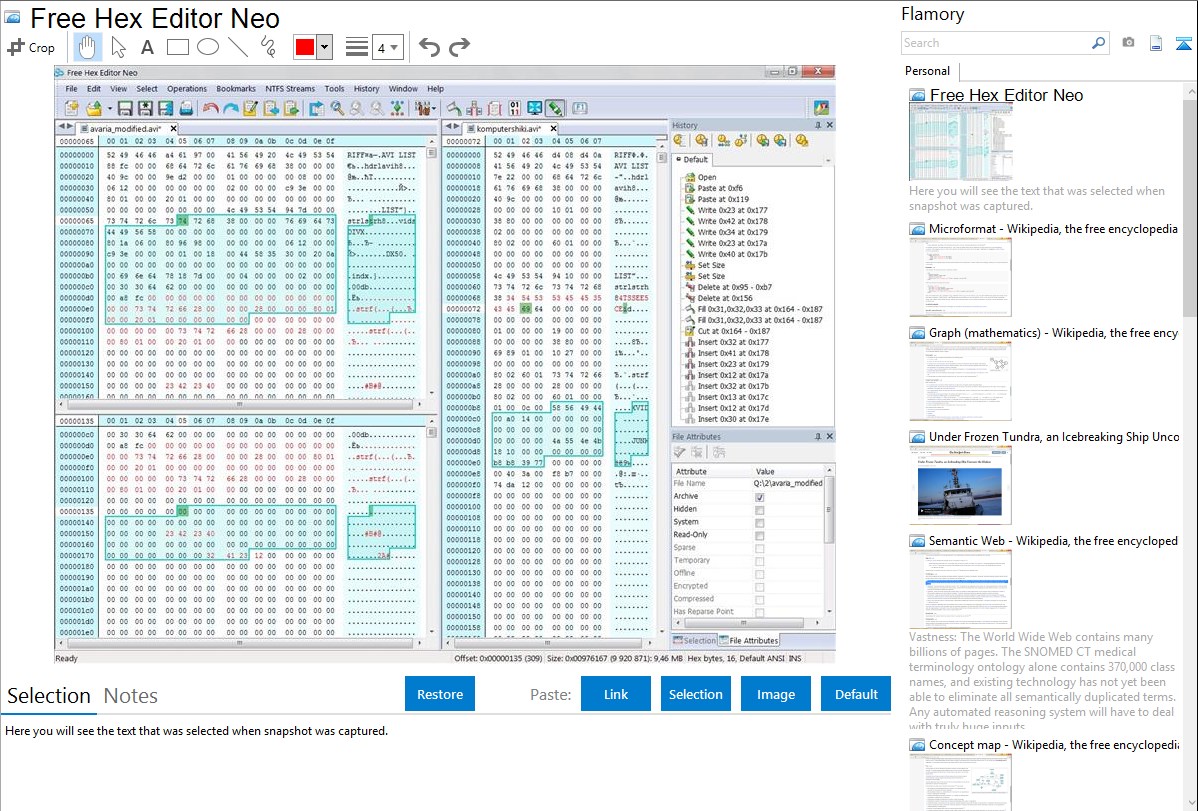Toggle the Archive attribute checkbox
The height and width of the screenshot is (811, 1198).
759,497
